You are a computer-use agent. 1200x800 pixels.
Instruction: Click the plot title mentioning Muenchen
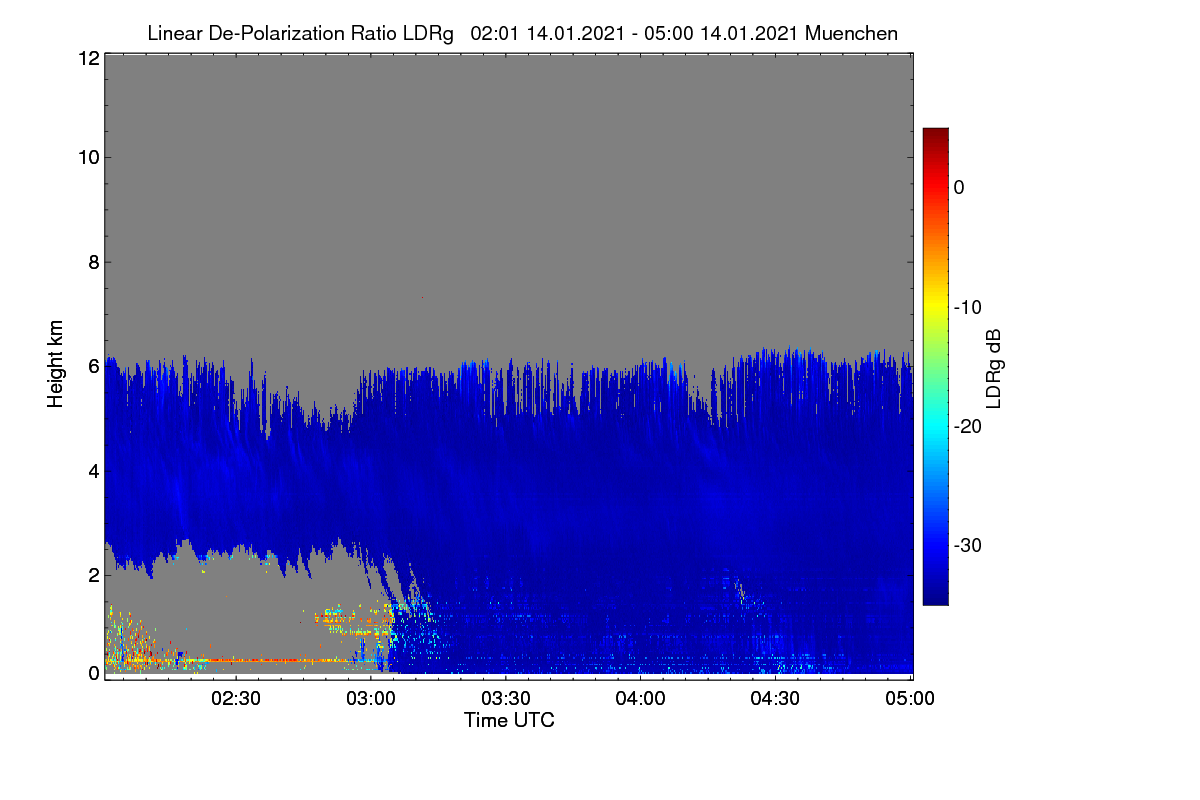coord(522,33)
